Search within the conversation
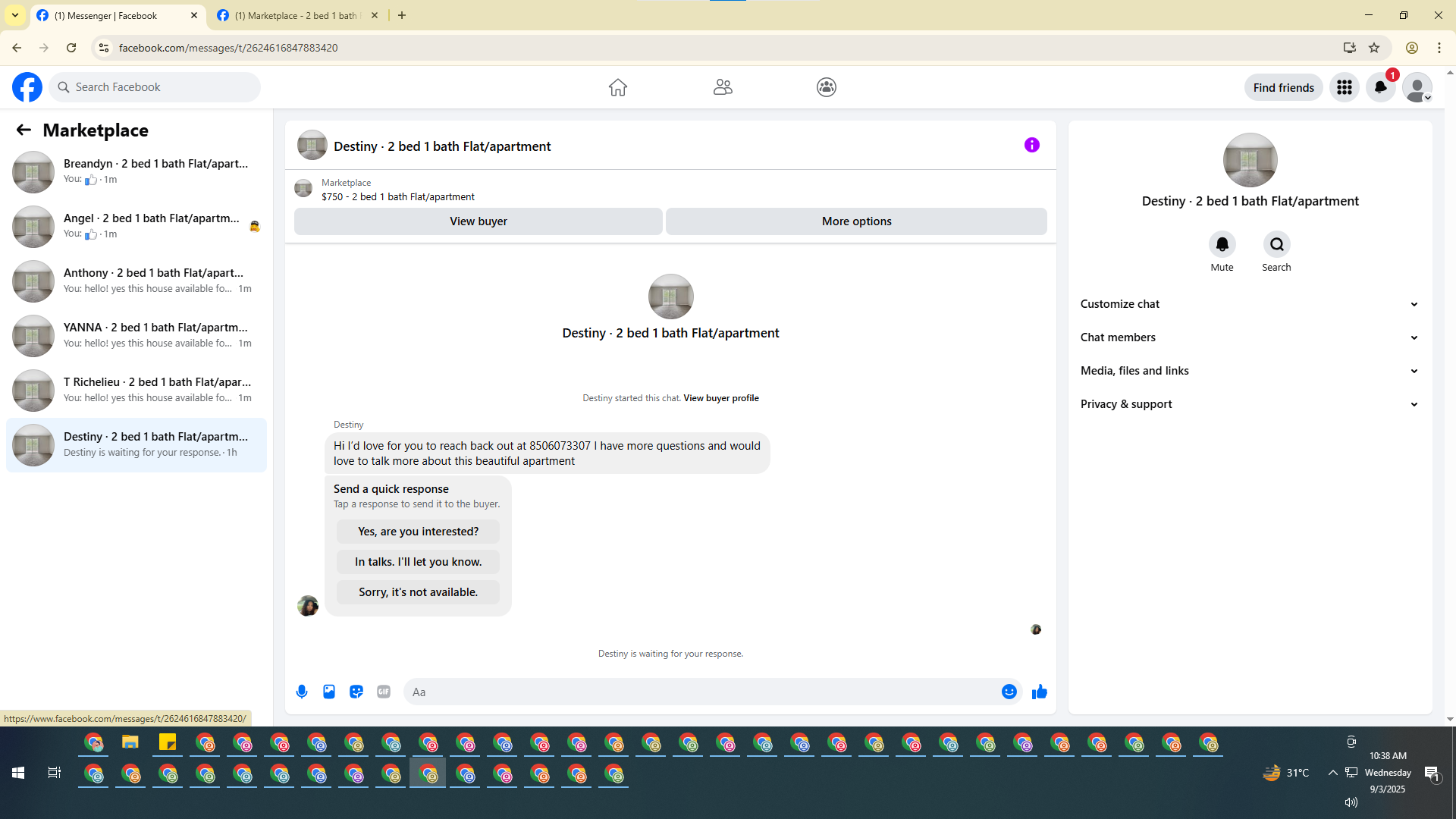This screenshot has width=1456, height=819. (1277, 244)
